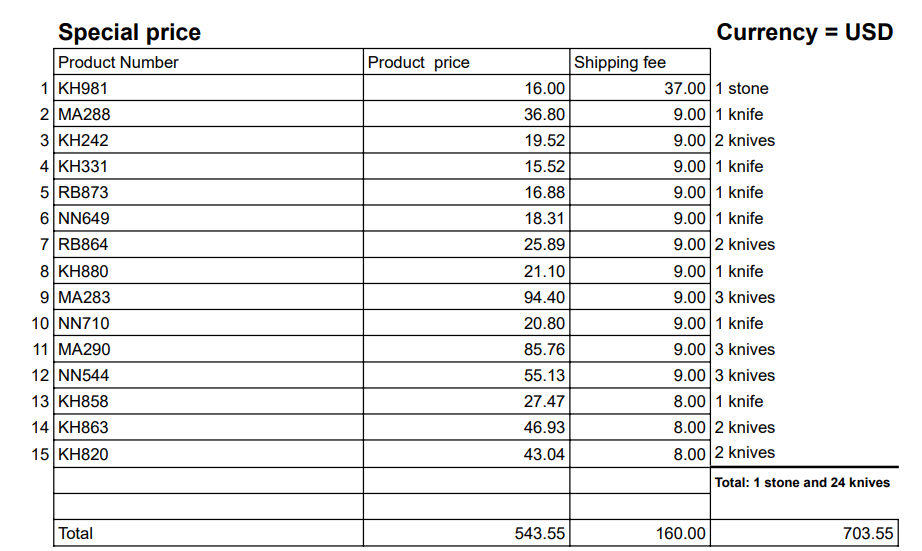Viewport: 922px width, 551px height.
Task: Select the Product price header cell
Action: (x=466, y=62)
